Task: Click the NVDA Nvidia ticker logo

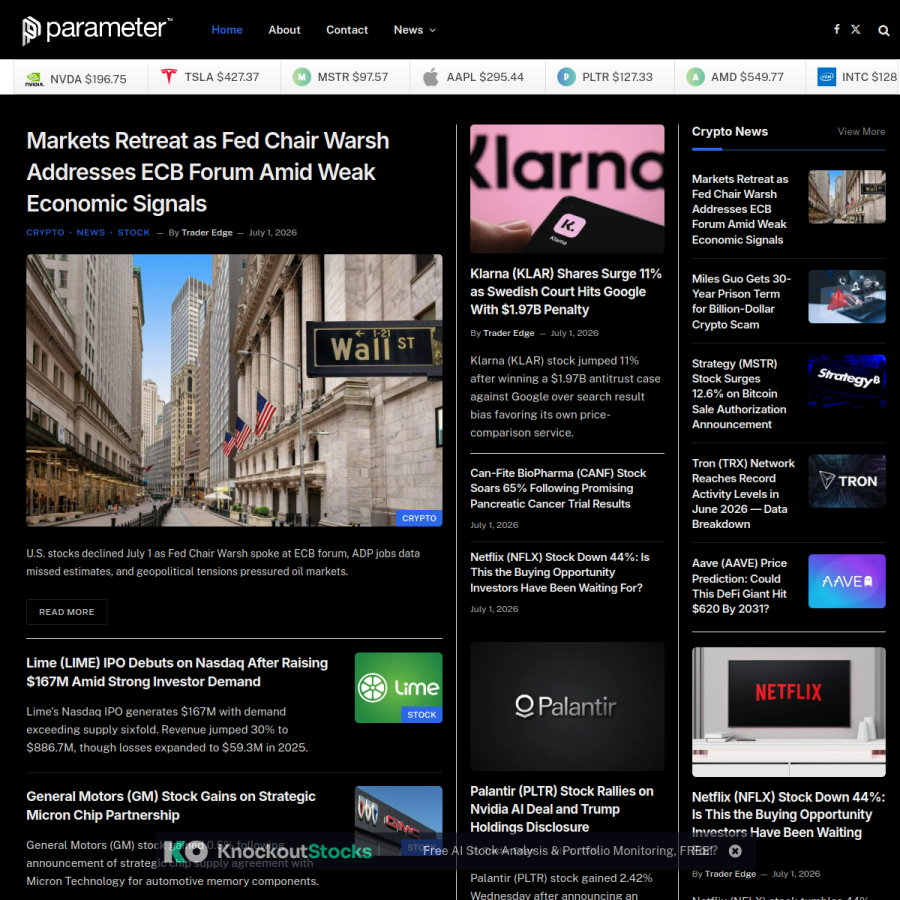Action: [x=34, y=79]
